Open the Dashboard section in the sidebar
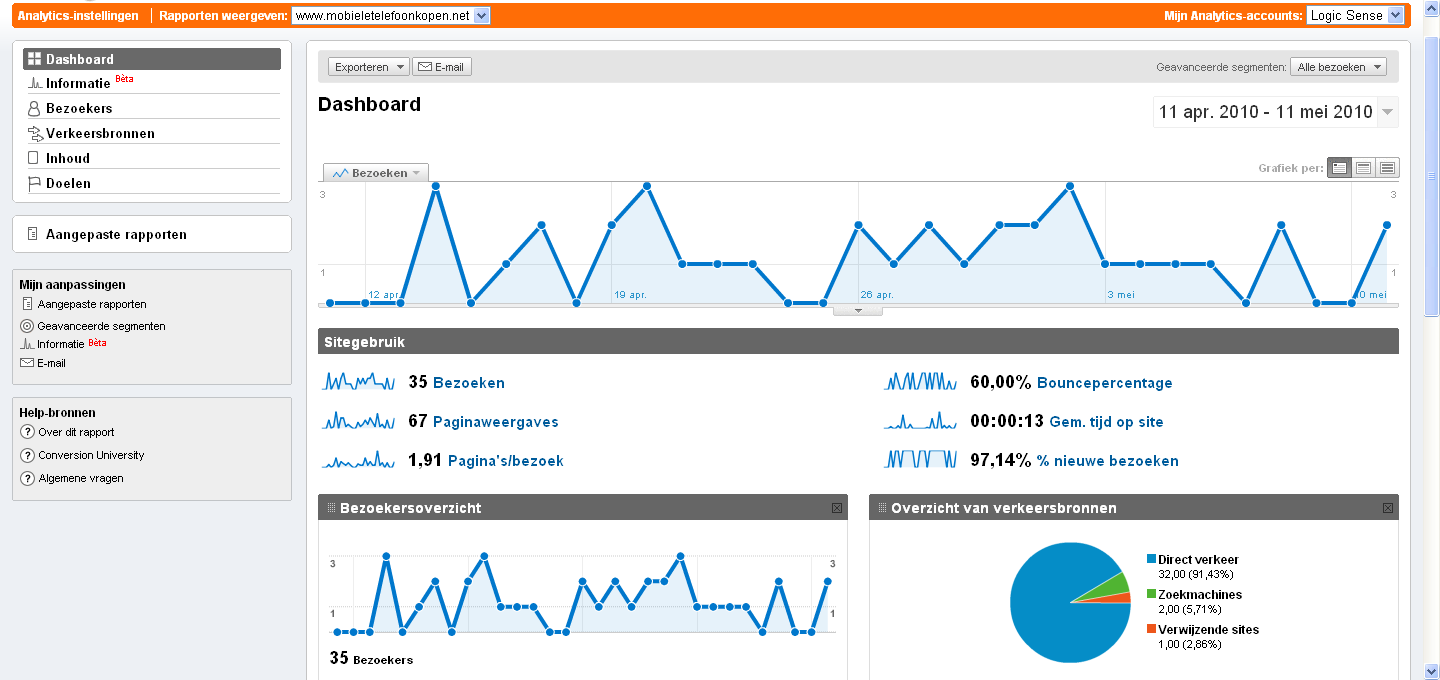 152,59
